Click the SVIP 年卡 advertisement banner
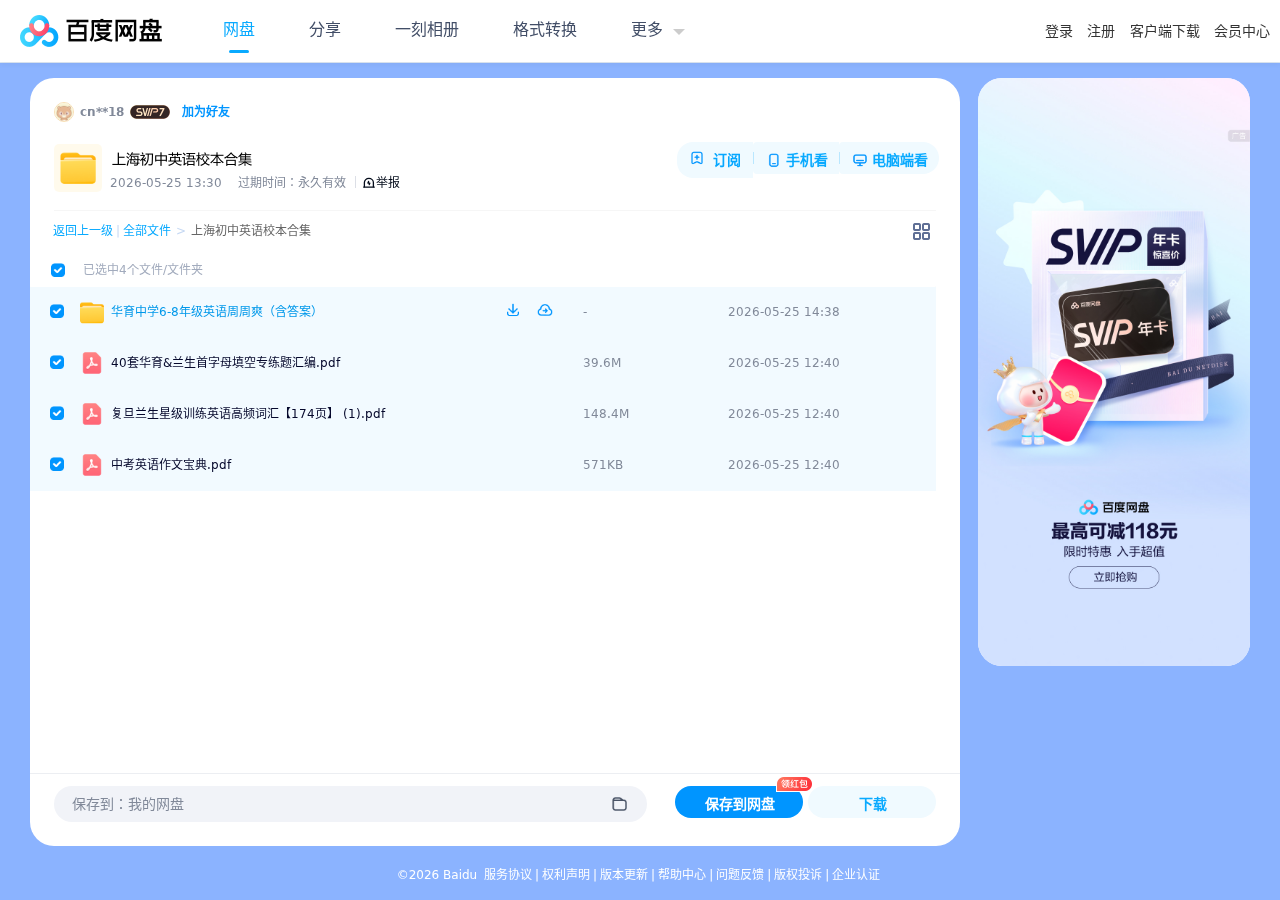 click(x=1114, y=372)
